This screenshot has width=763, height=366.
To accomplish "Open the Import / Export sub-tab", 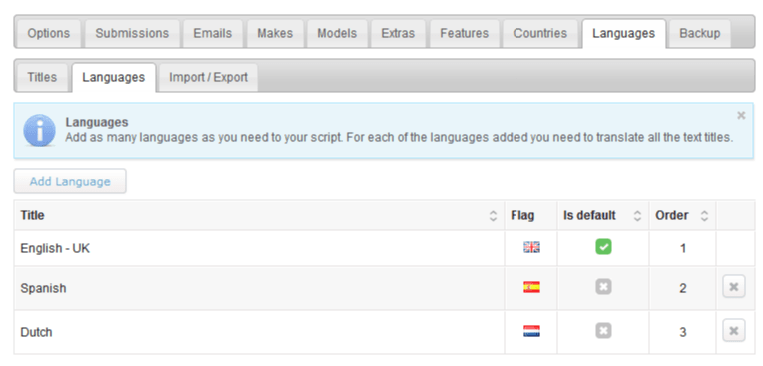I will 208,77.
